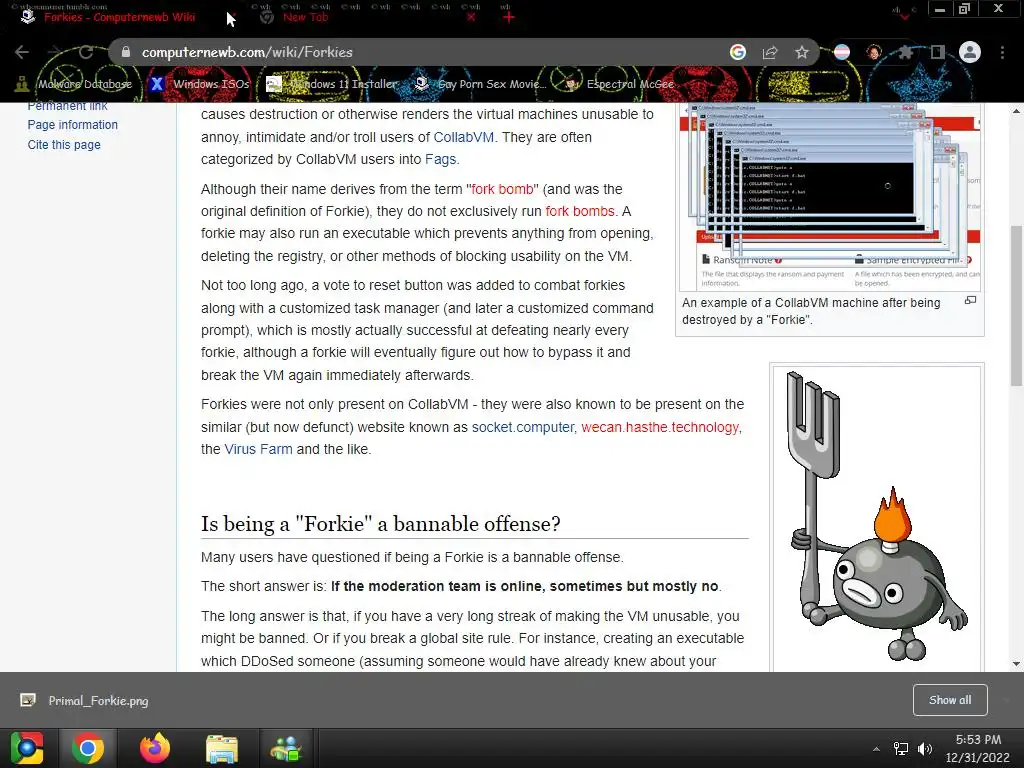Follow the CollabVM link
The image size is (1024, 768).
click(464, 137)
